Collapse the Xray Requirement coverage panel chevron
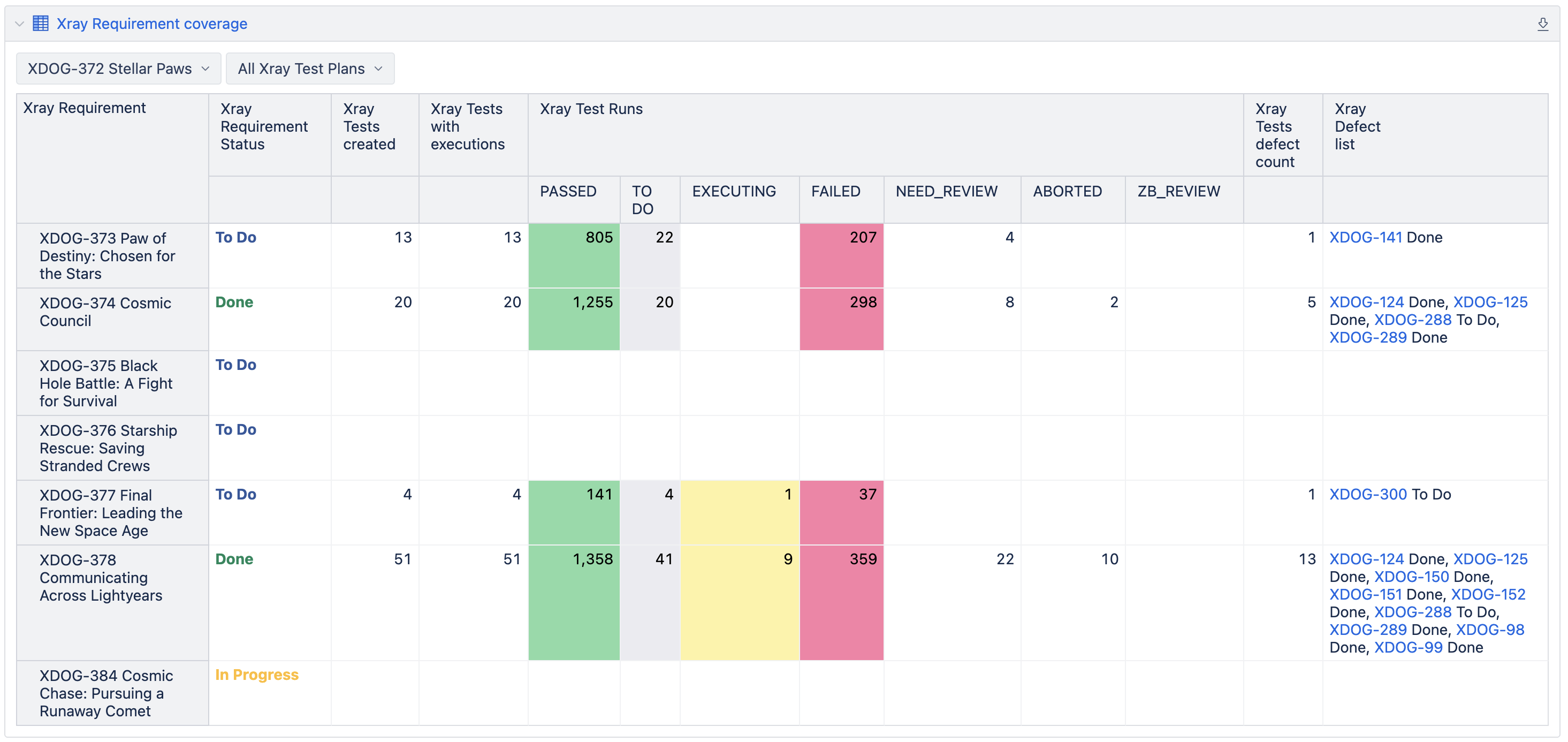 tap(19, 24)
